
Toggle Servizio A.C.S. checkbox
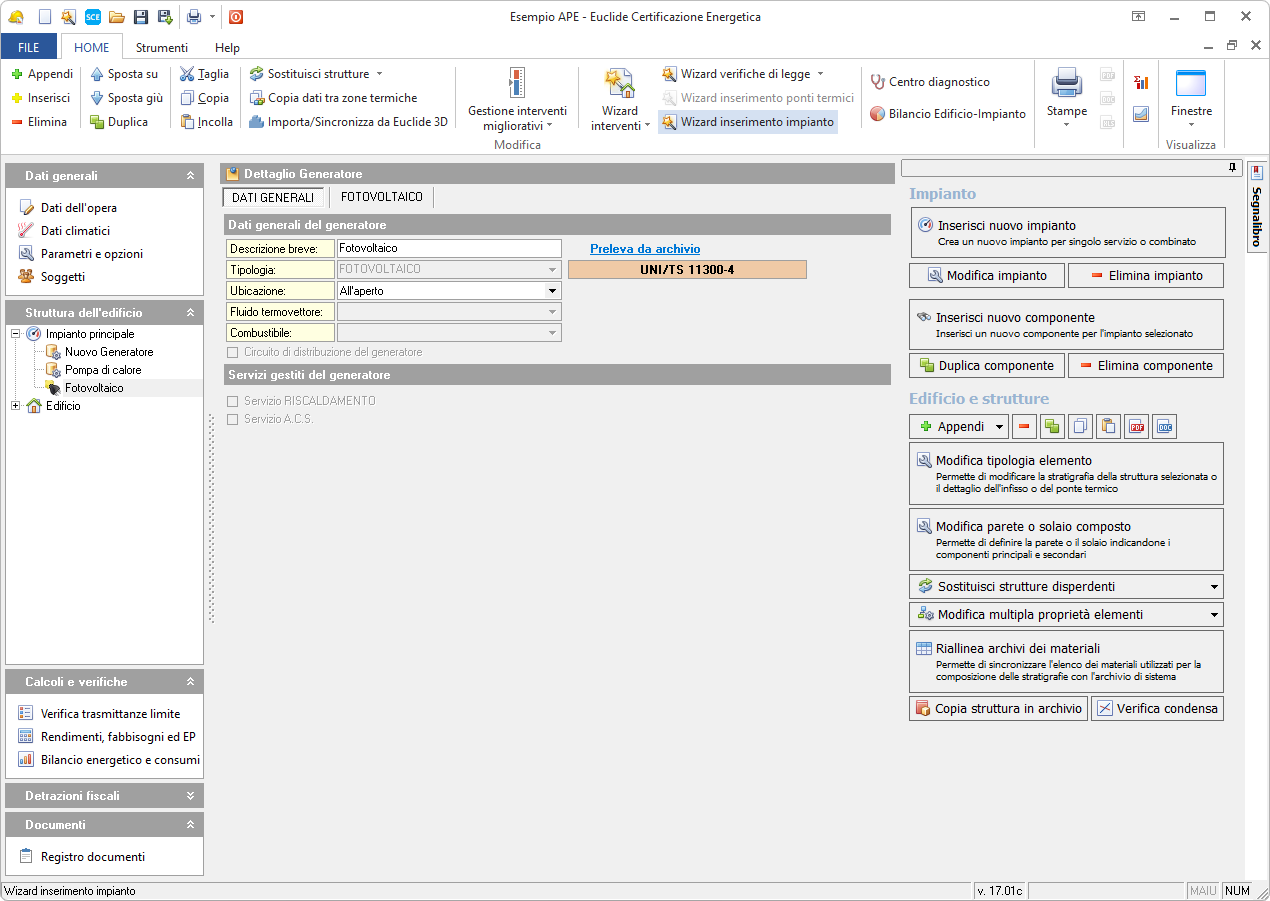(233, 419)
